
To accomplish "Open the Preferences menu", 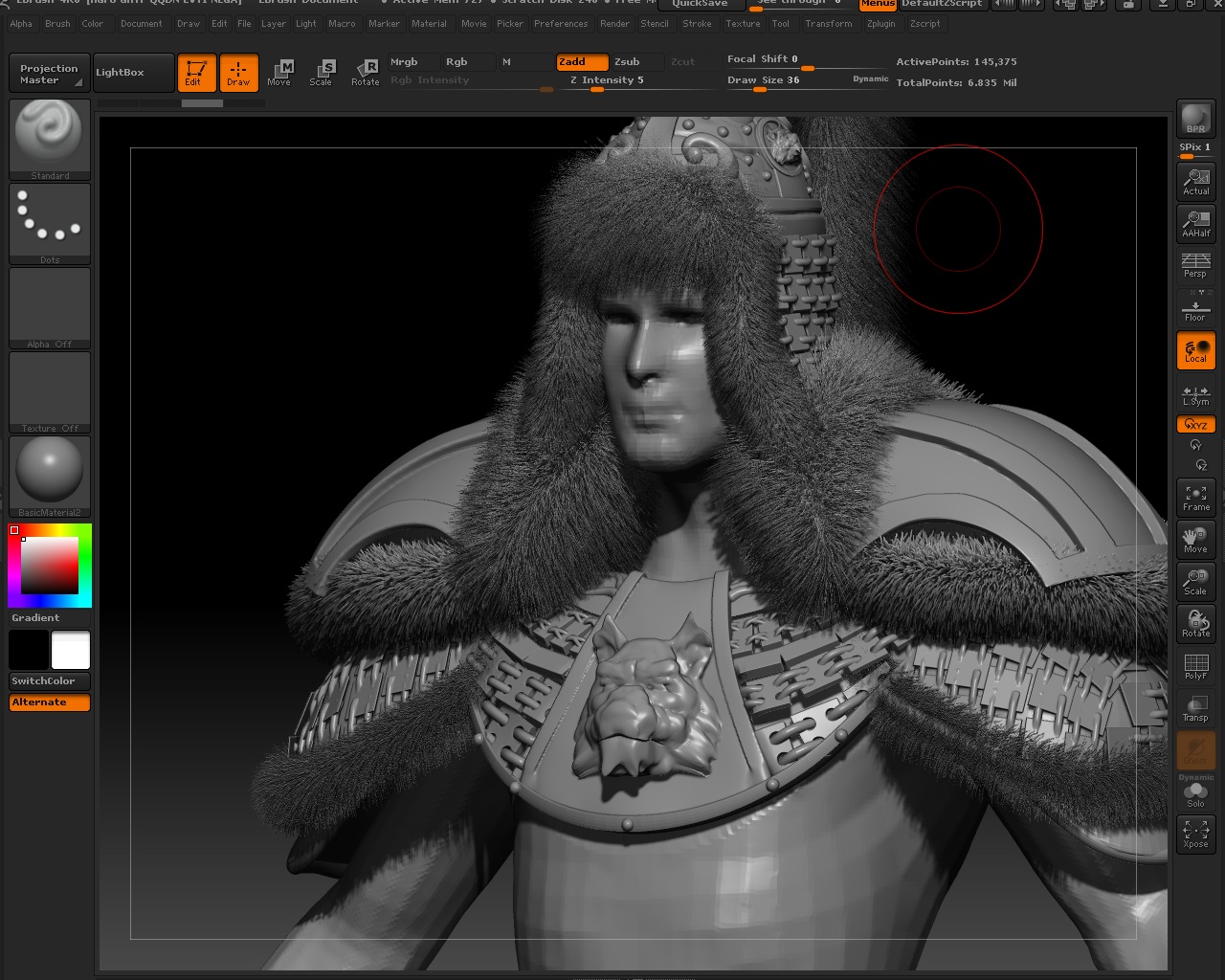I will point(561,24).
